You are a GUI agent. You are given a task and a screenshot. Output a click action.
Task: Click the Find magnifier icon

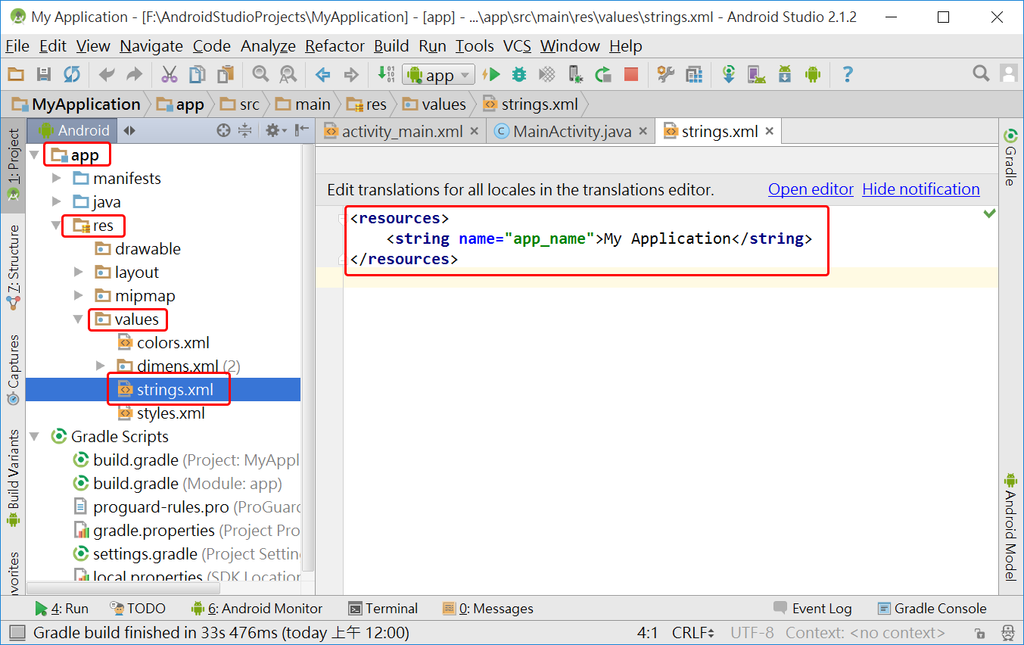(261, 74)
